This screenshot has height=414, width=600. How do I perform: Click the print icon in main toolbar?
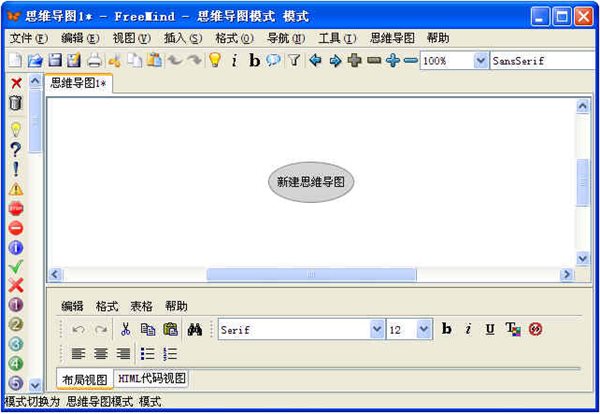(x=95, y=60)
